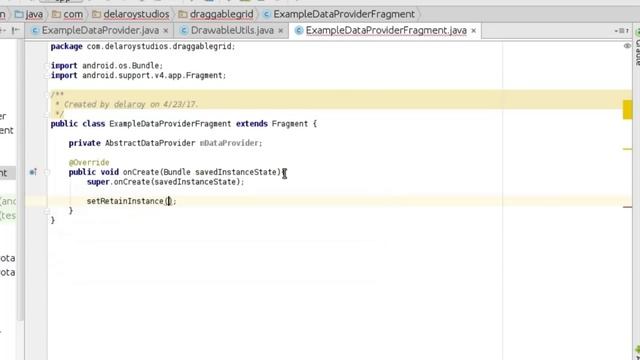Select the ExampleDataProviderFragment.java tab

coord(386,31)
